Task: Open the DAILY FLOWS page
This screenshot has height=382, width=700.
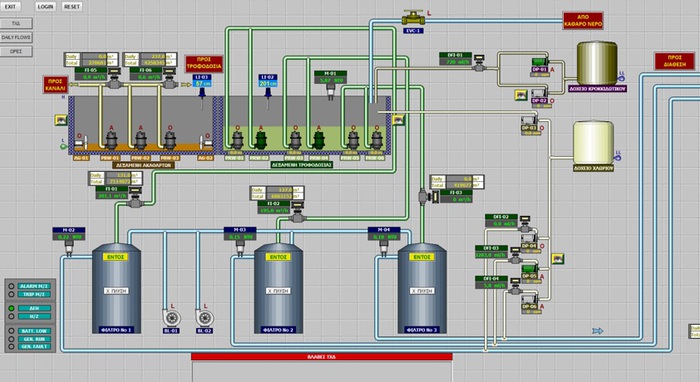Action: tap(16, 37)
